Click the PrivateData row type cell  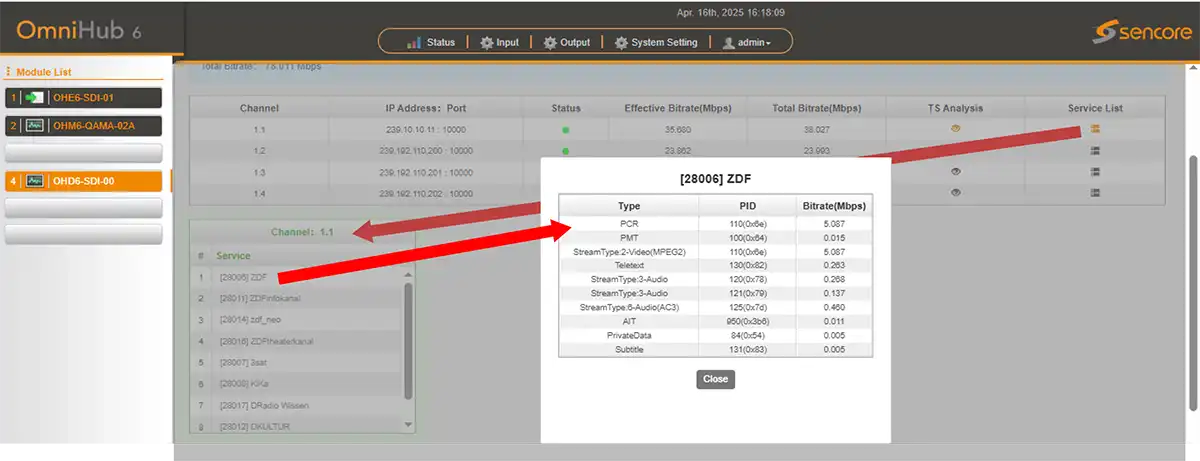[629, 336]
